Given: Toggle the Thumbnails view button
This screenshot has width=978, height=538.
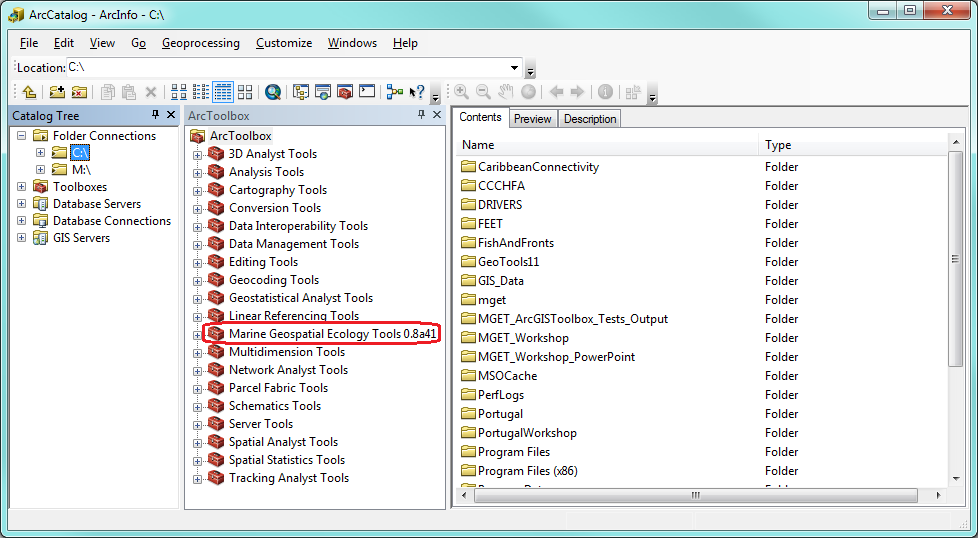Looking at the screenshot, I should [245, 92].
